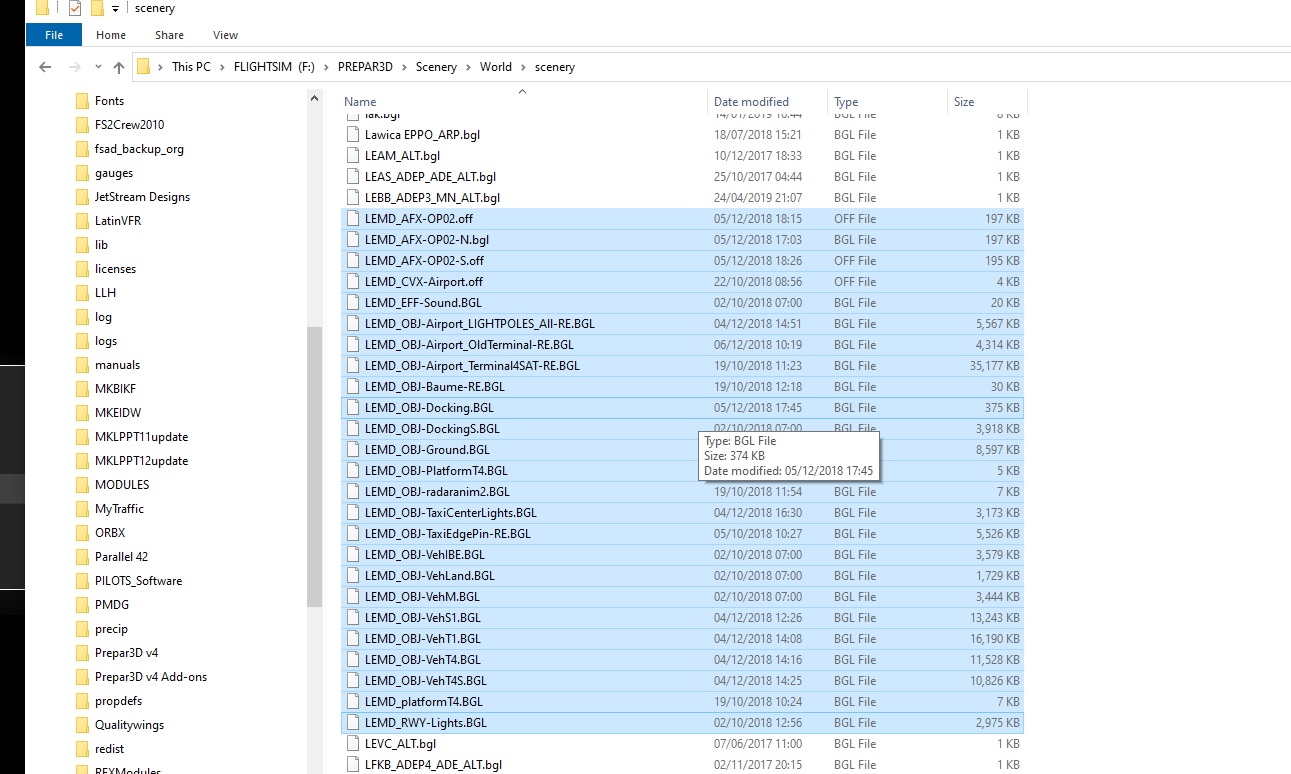
Task: Open the recent locations dropdown arrow
Action: [98, 68]
